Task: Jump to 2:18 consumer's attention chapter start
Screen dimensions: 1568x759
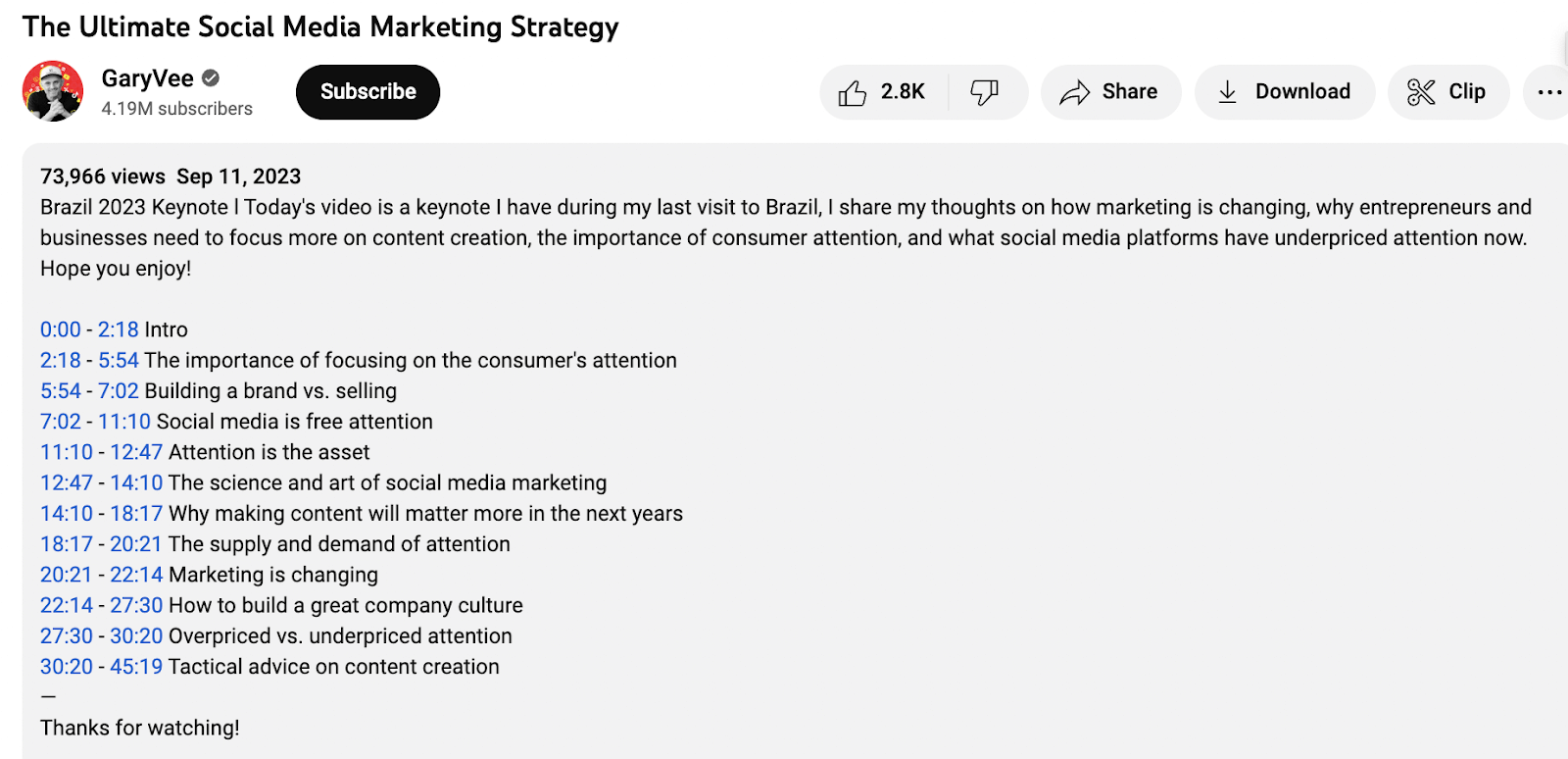Action: 60,360
